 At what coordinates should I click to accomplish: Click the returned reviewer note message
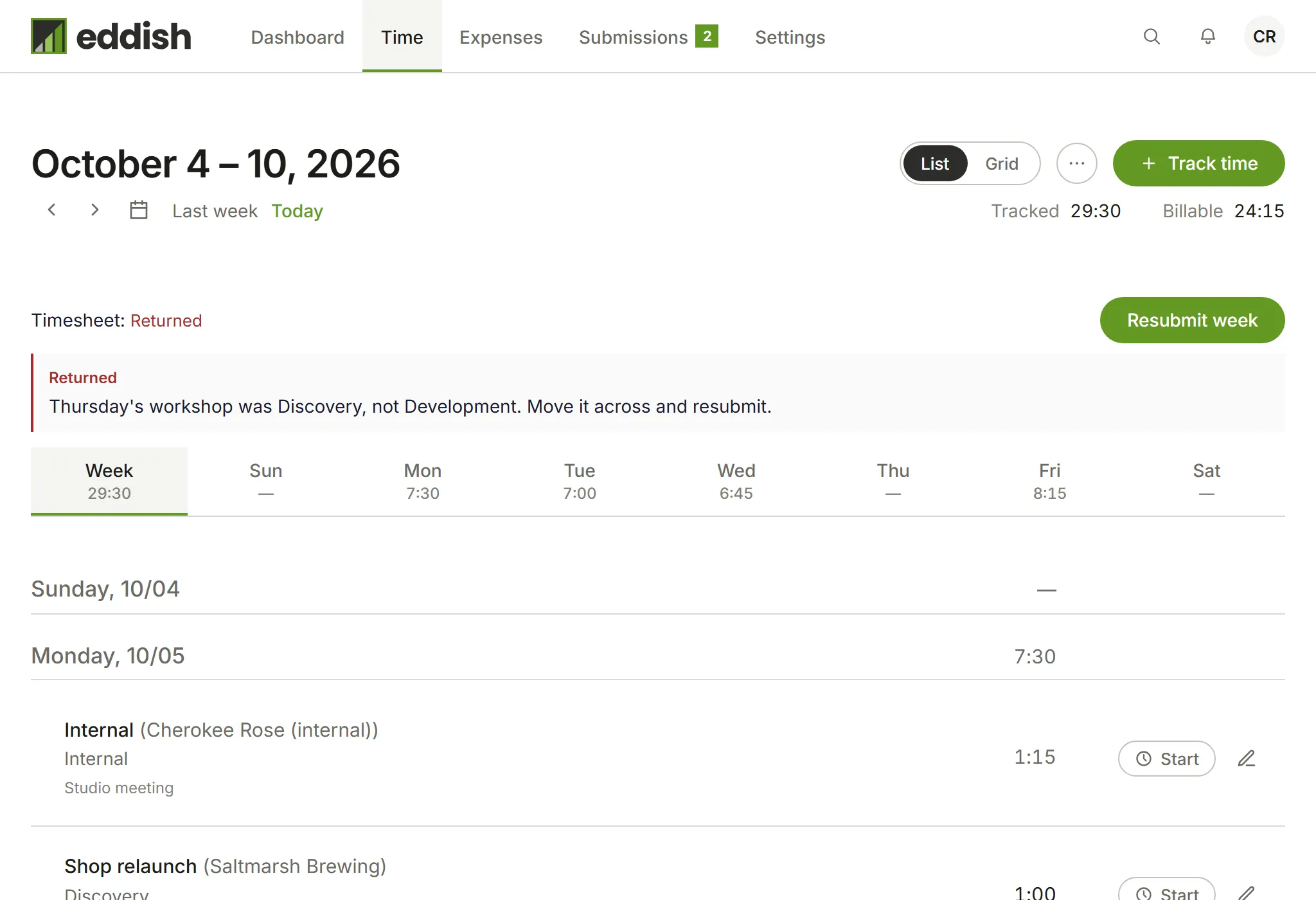point(410,406)
